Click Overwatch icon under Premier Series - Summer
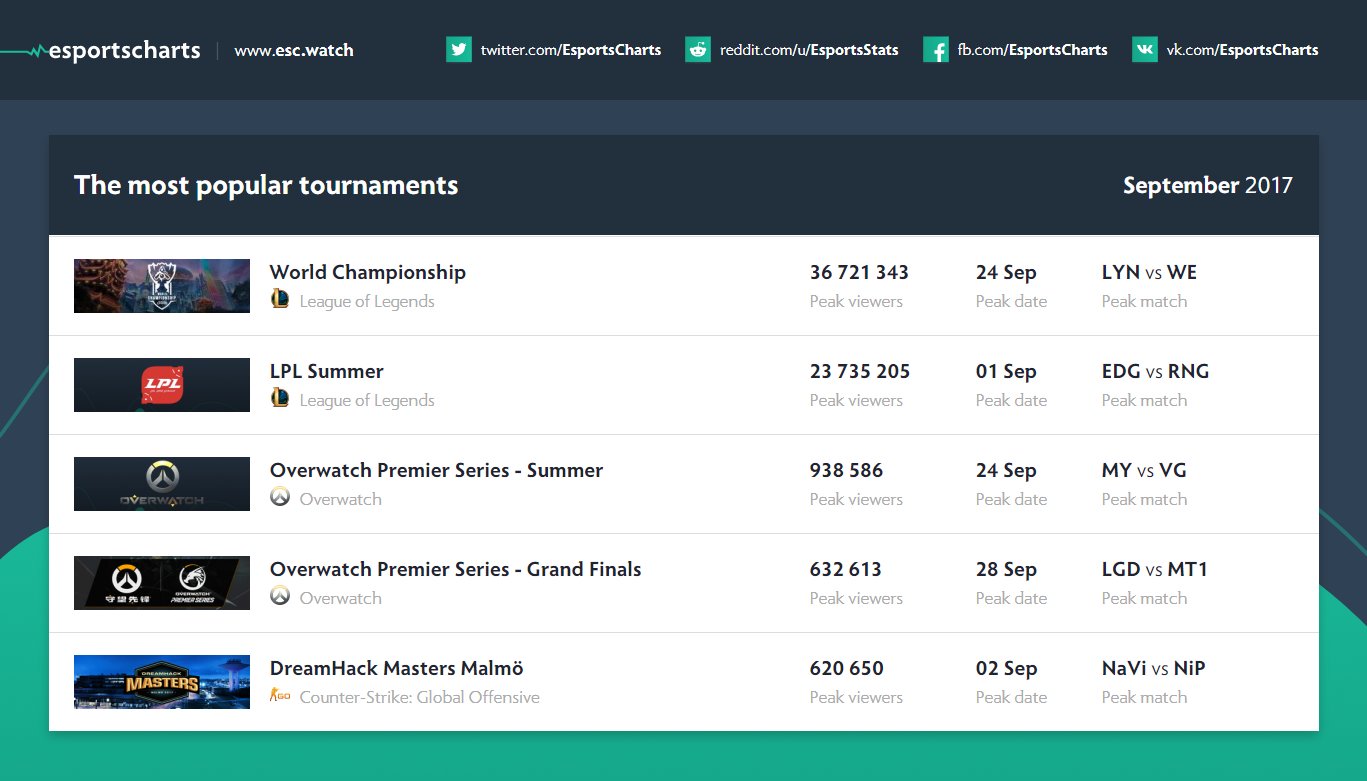Viewport: 1367px width, 781px height. coord(280,497)
